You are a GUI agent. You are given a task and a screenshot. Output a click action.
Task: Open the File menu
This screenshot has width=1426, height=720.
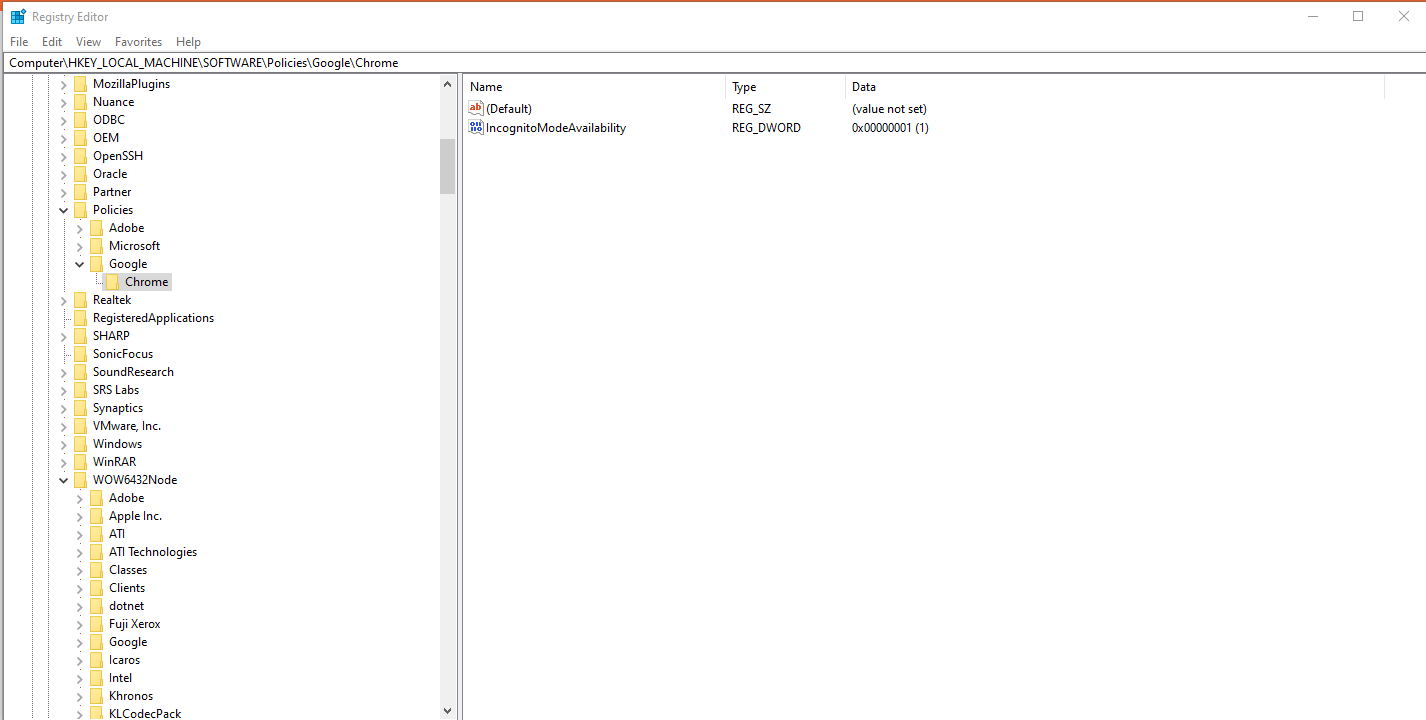pos(19,42)
